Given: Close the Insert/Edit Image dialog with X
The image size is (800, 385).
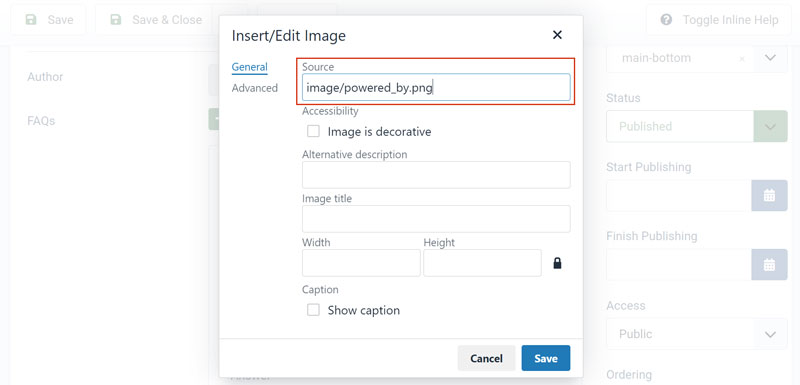Looking at the screenshot, I should pos(557,35).
